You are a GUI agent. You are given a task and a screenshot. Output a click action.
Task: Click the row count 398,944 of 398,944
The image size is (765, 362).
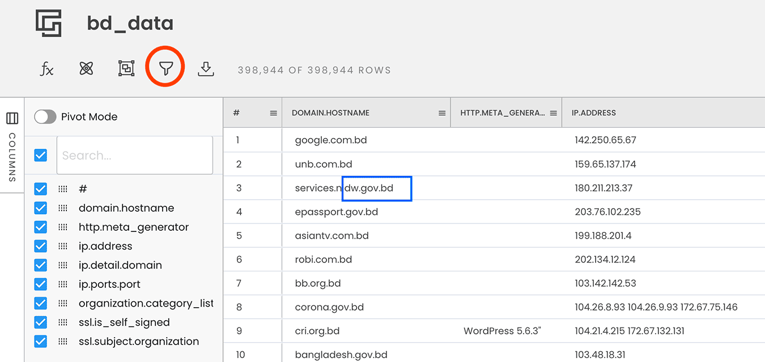314,70
